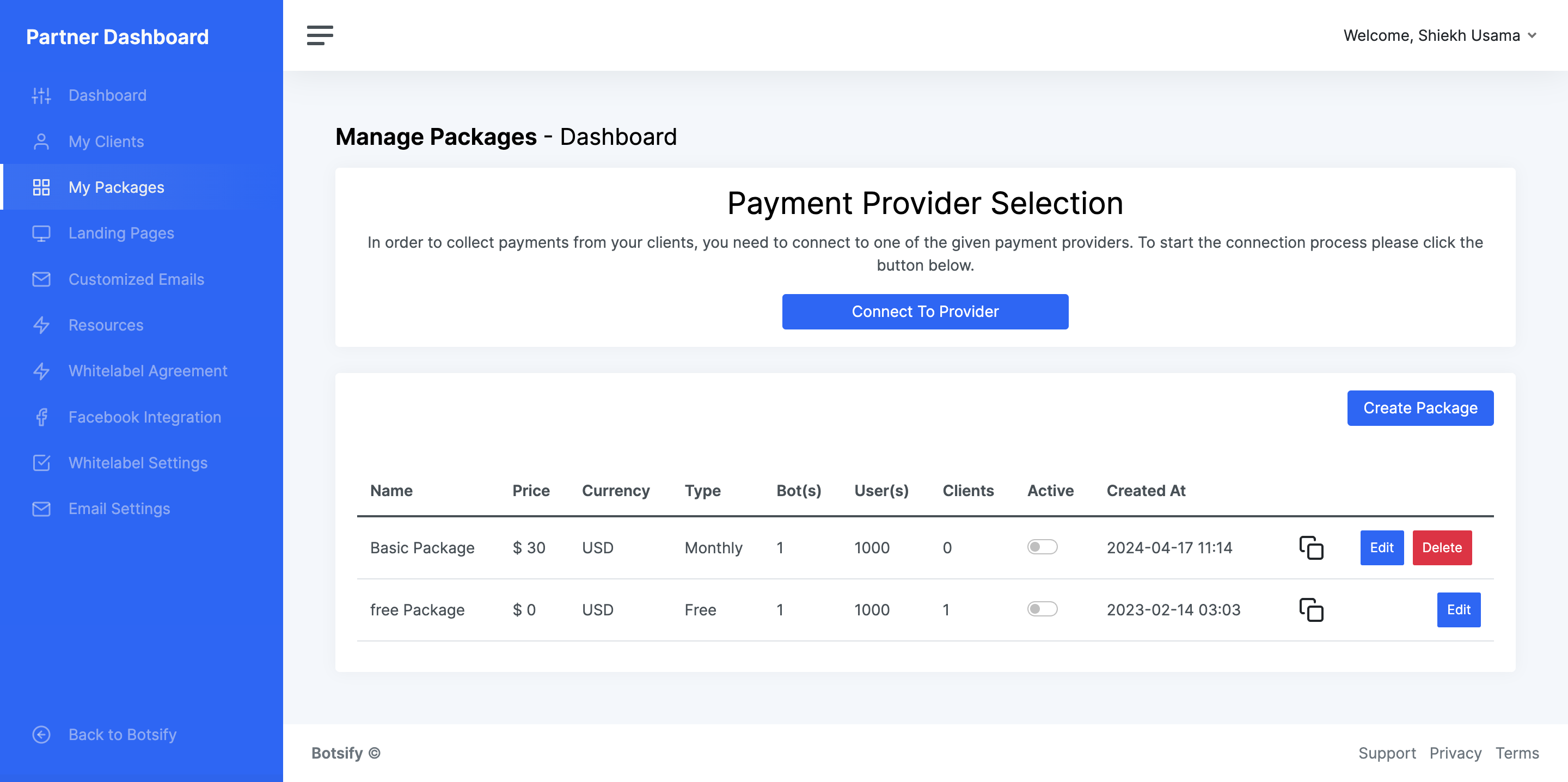The height and width of the screenshot is (782, 1568).
Task: Click the Created At column header
Action: coord(1146,491)
